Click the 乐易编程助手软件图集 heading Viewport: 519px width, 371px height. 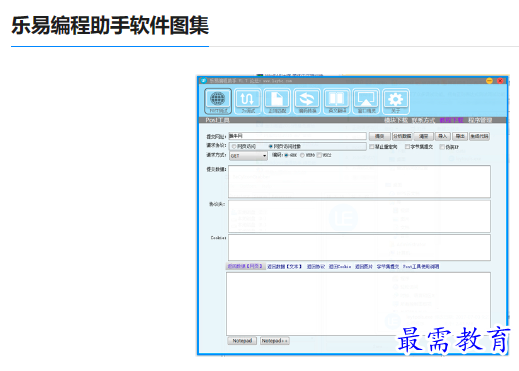110,26
